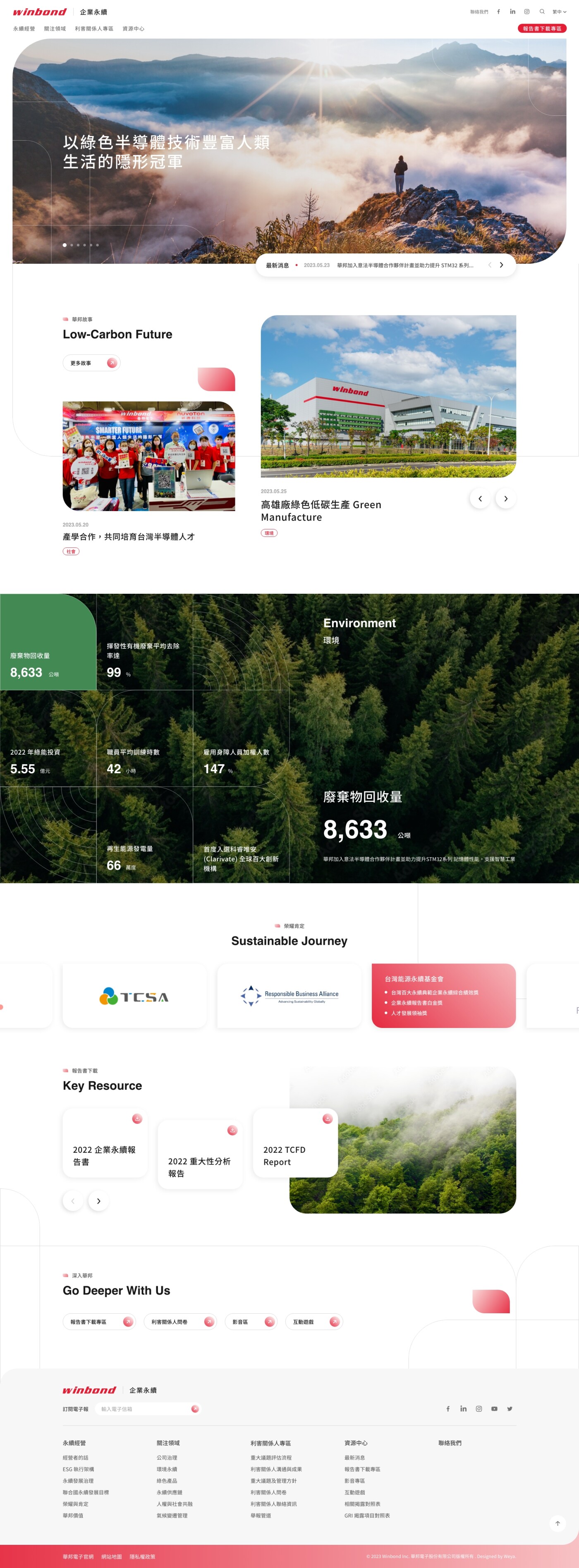579x1568 pixels.
Task: Select the 再生能源發電量 tile
Action: tap(144, 834)
